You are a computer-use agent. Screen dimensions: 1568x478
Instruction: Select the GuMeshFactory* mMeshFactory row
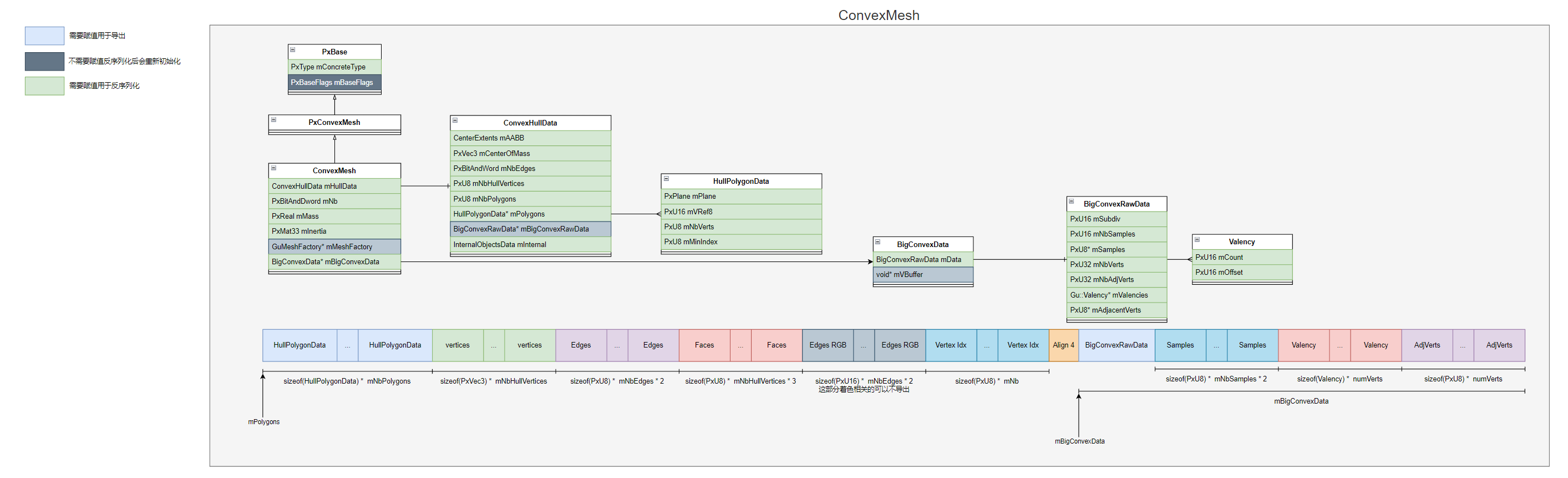point(334,246)
